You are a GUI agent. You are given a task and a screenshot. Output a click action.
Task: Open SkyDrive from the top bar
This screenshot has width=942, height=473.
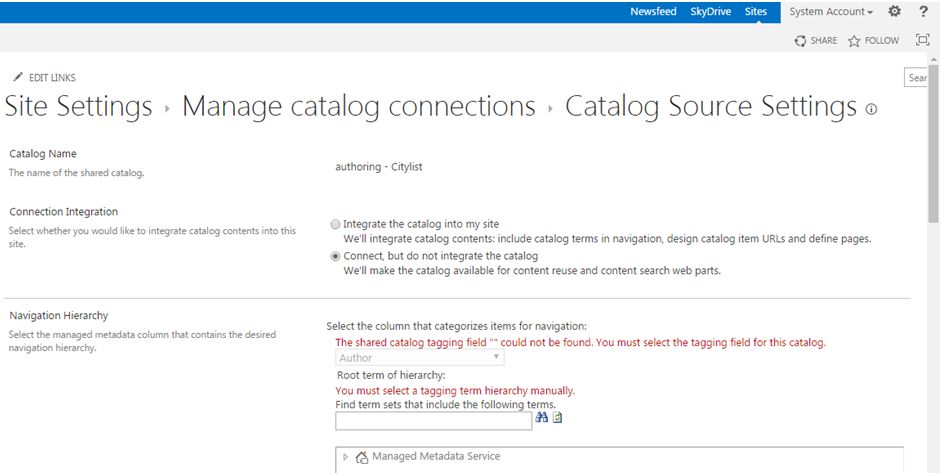pyautogui.click(x=711, y=12)
